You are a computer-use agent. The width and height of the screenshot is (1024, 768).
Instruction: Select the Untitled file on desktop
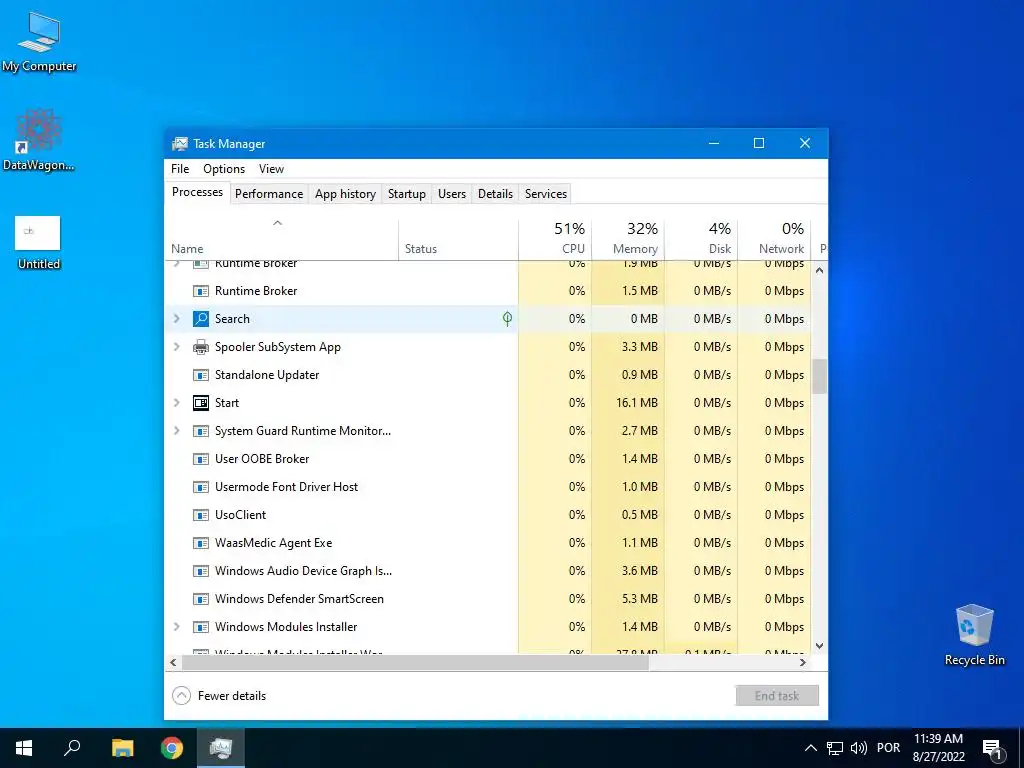(38, 243)
